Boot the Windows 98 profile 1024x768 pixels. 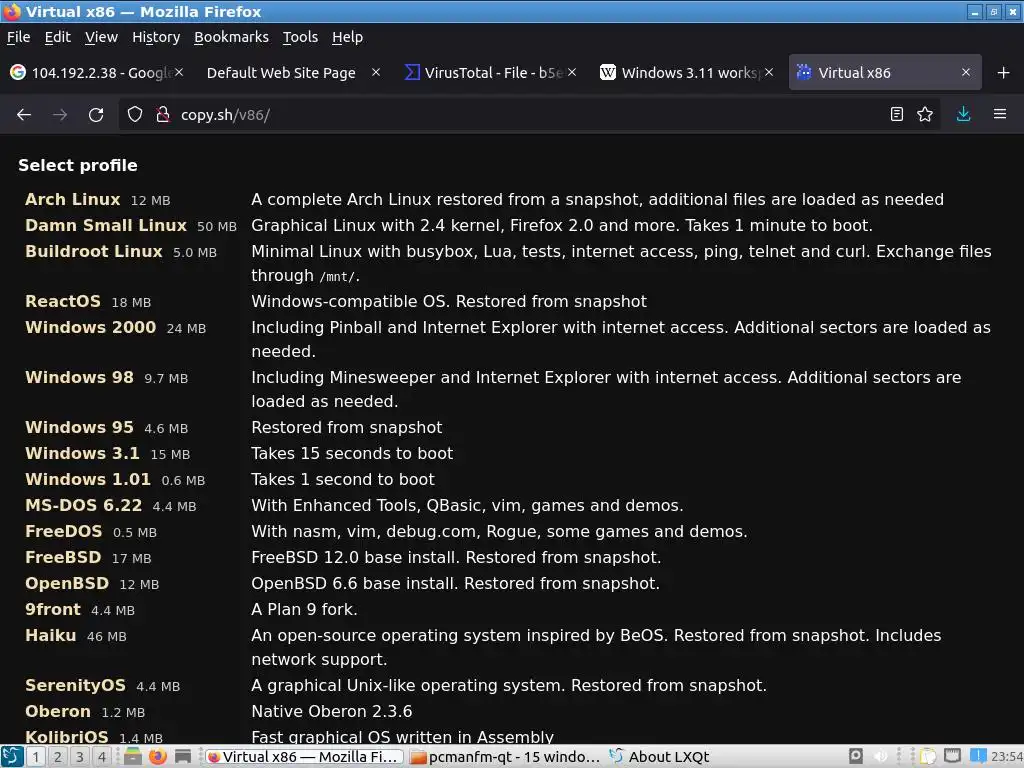tap(79, 377)
